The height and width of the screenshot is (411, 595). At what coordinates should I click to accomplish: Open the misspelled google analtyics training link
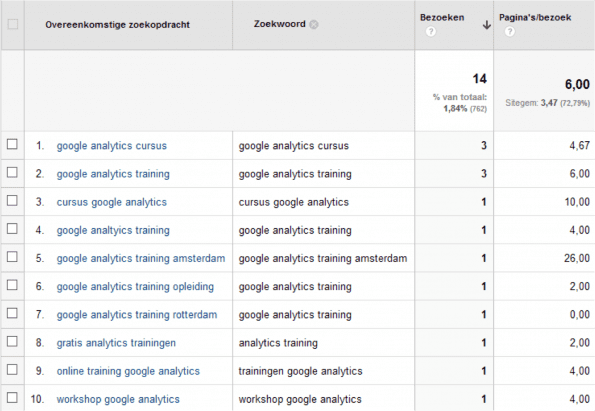click(113, 230)
